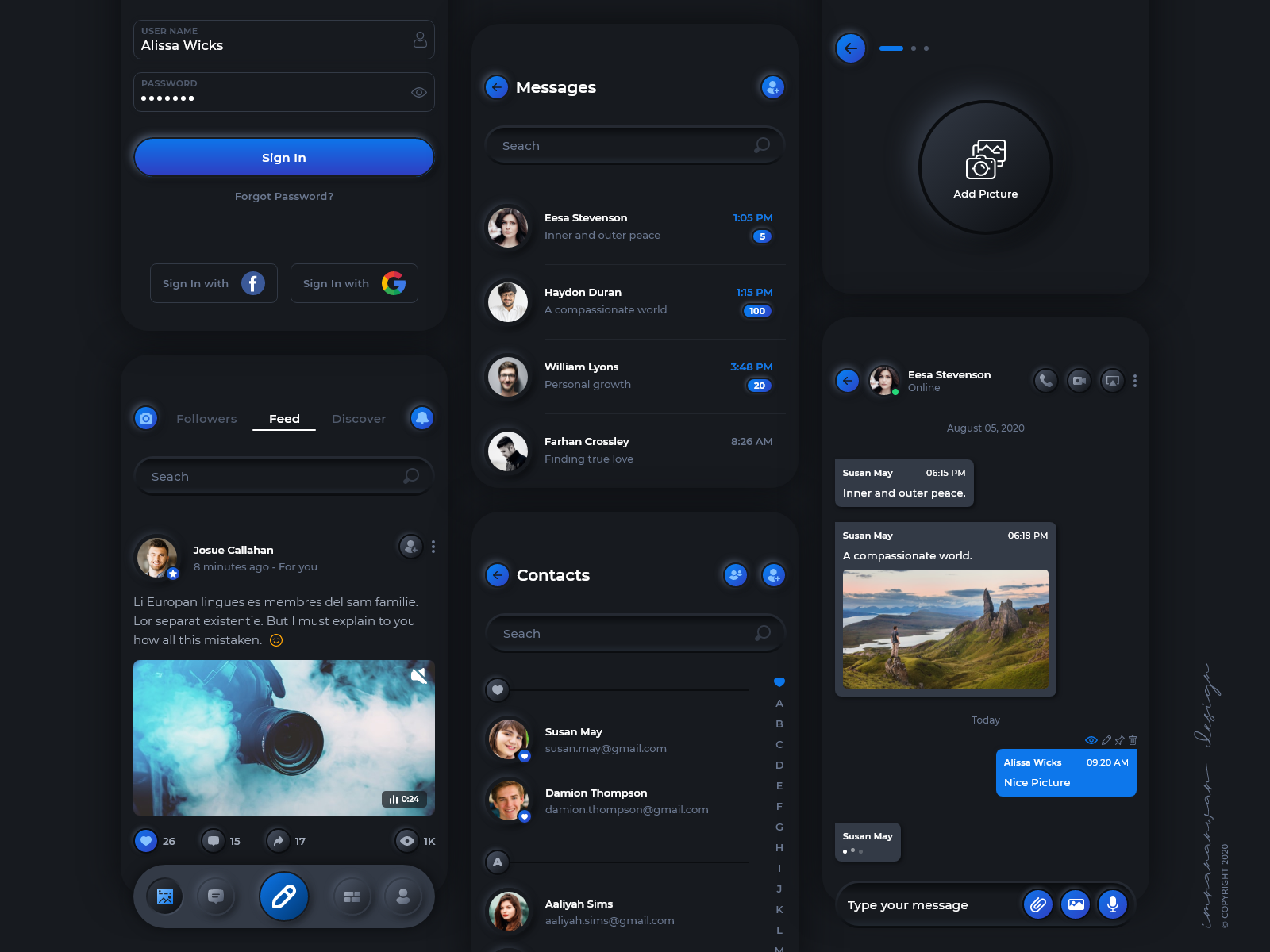Pin the Nice Picture message
The height and width of the screenshot is (952, 1270).
point(1119,740)
